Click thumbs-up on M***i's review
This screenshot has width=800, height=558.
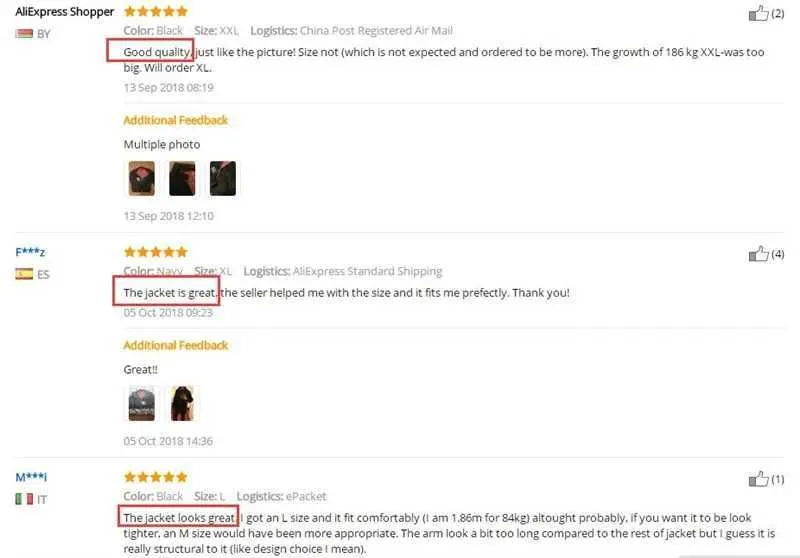758,479
